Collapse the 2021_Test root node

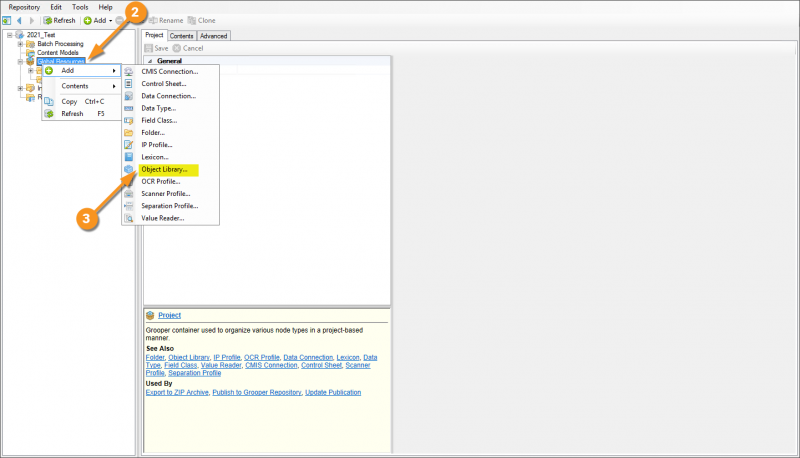point(10,35)
